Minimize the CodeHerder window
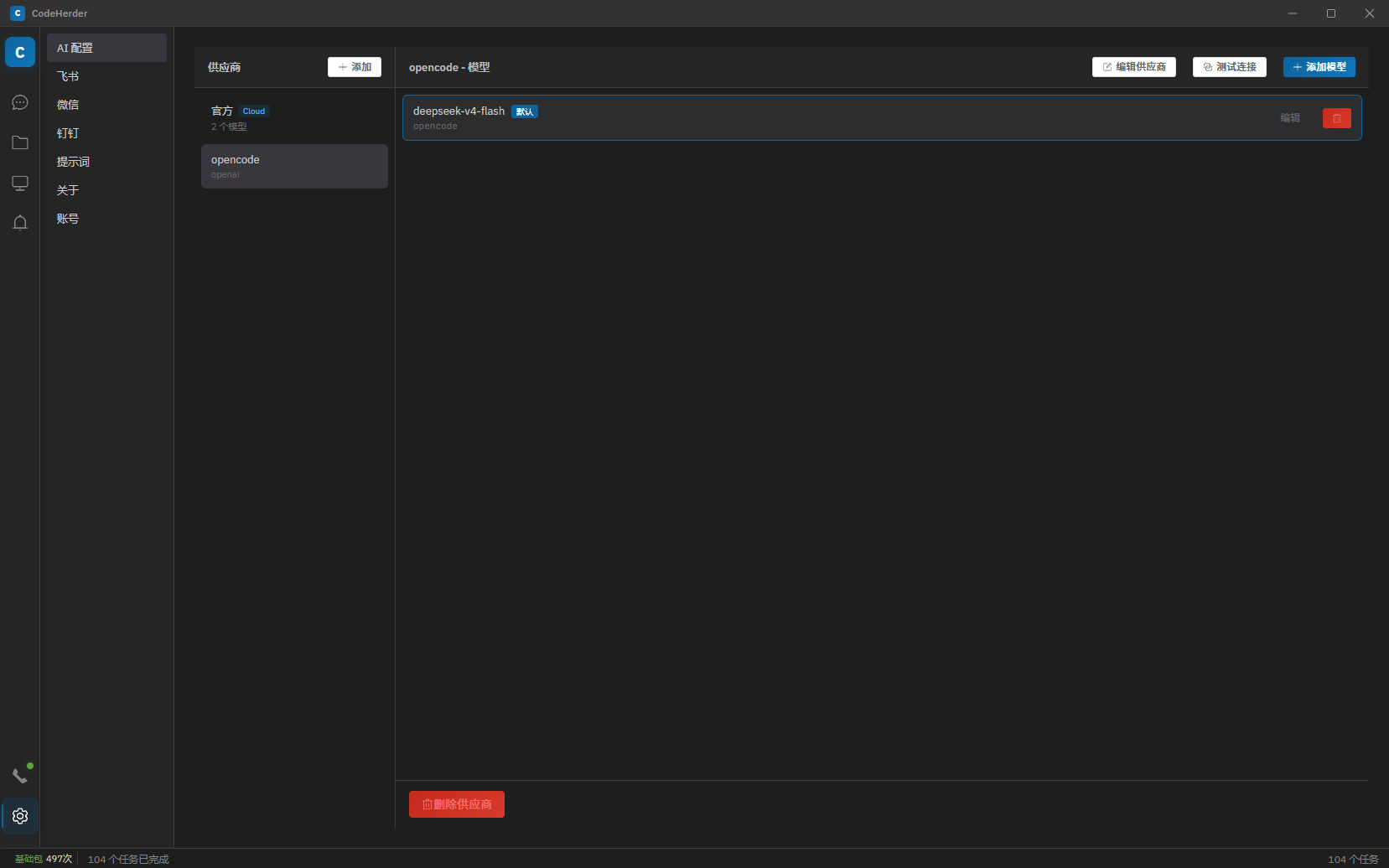 pos(1293,13)
